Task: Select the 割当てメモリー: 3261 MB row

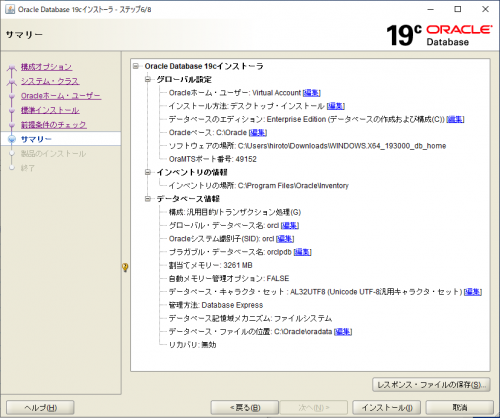Action: point(211,265)
